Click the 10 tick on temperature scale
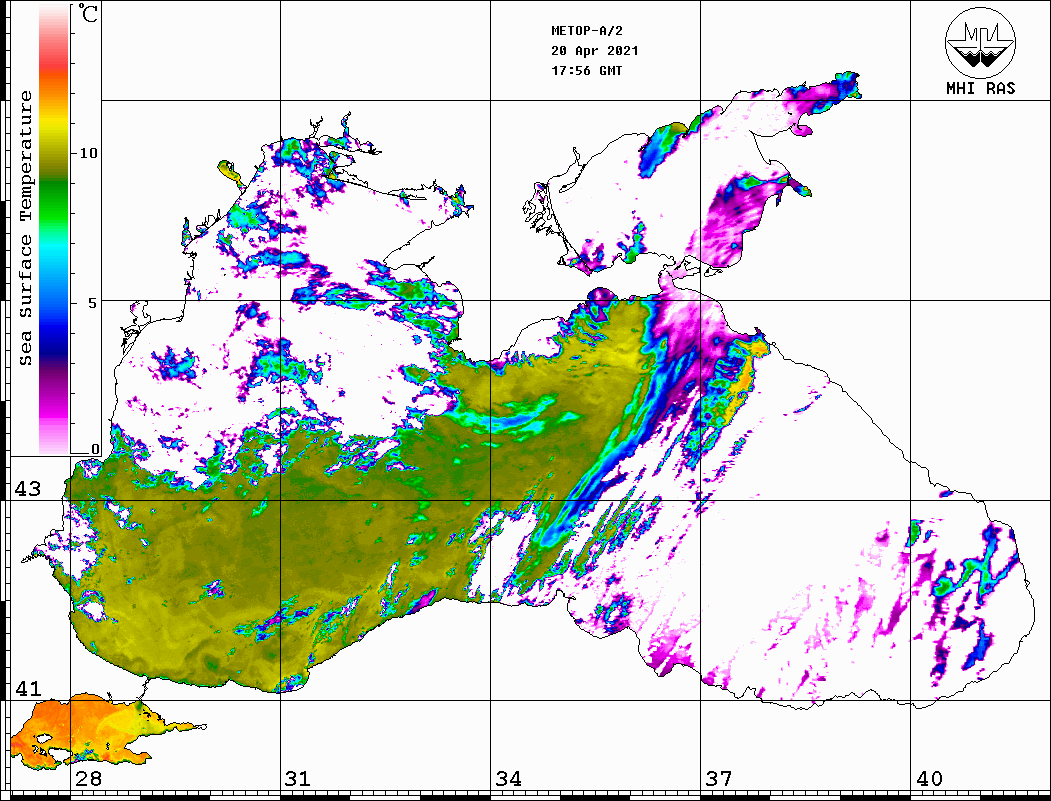1051x801 pixels. pyautogui.click(x=88, y=153)
